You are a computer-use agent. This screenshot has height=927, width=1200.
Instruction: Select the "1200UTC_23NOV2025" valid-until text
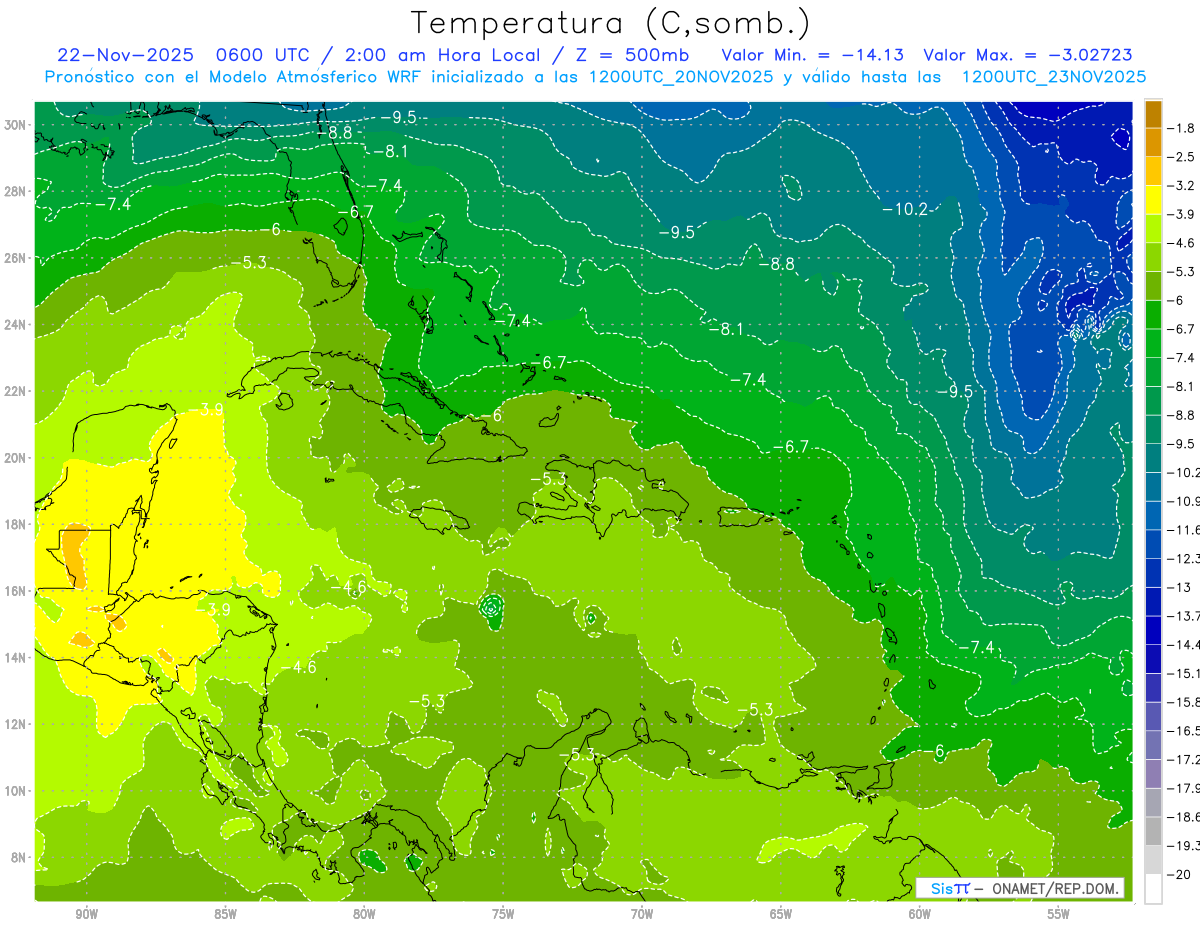click(1052, 76)
